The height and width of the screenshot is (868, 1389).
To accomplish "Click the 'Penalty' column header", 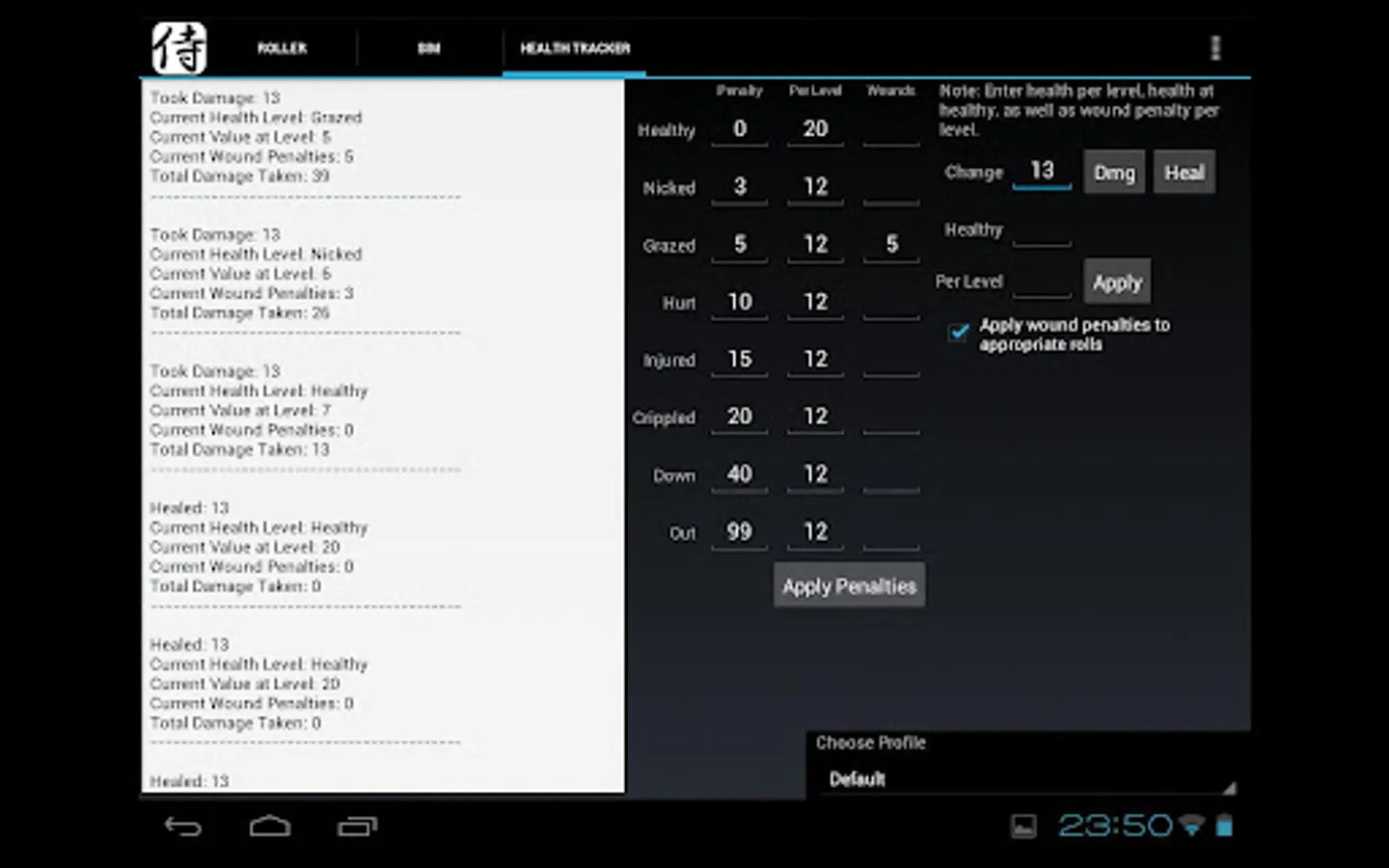I will coord(740,91).
